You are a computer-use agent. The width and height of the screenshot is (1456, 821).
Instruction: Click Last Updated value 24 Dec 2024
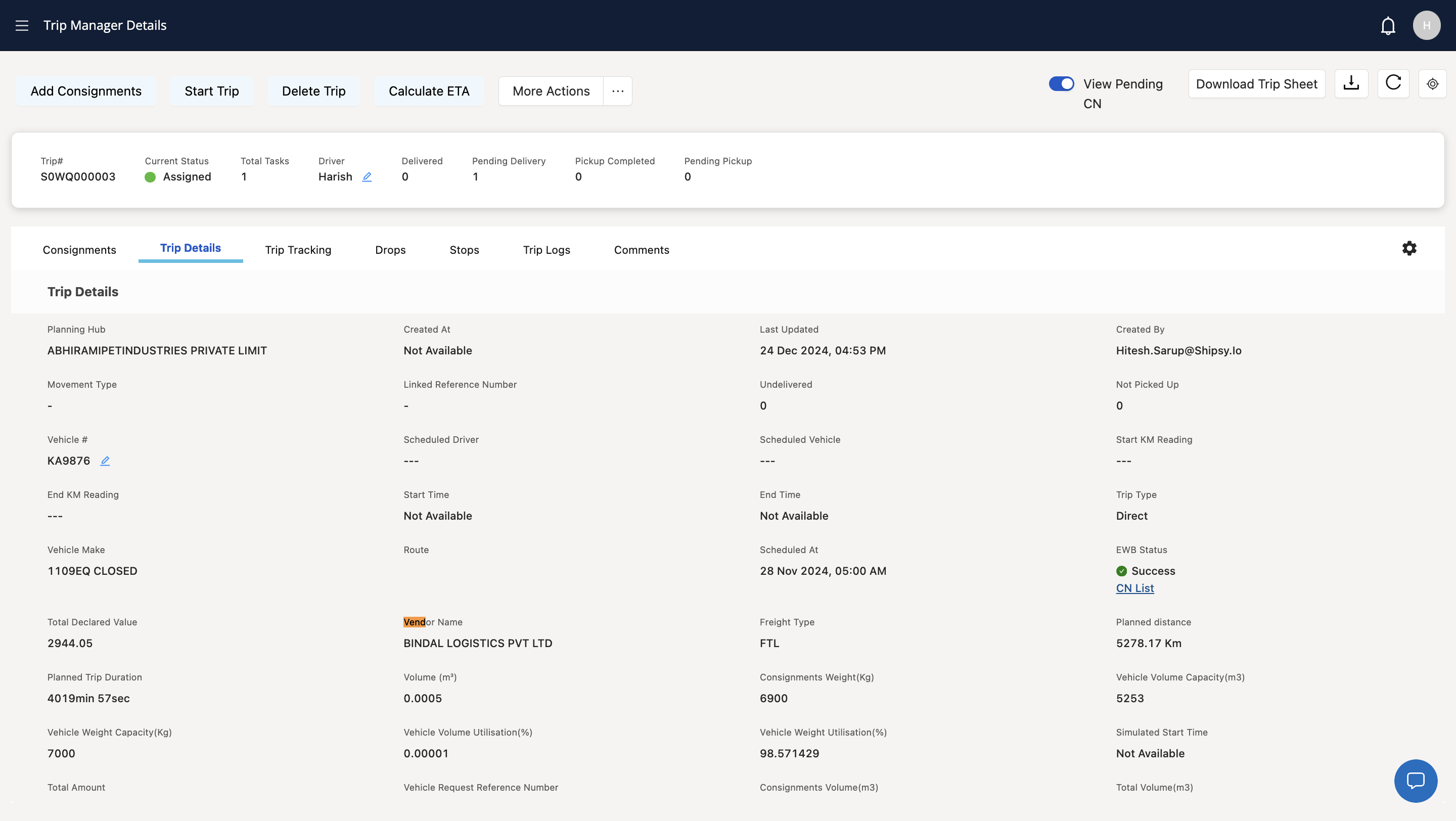click(823, 351)
